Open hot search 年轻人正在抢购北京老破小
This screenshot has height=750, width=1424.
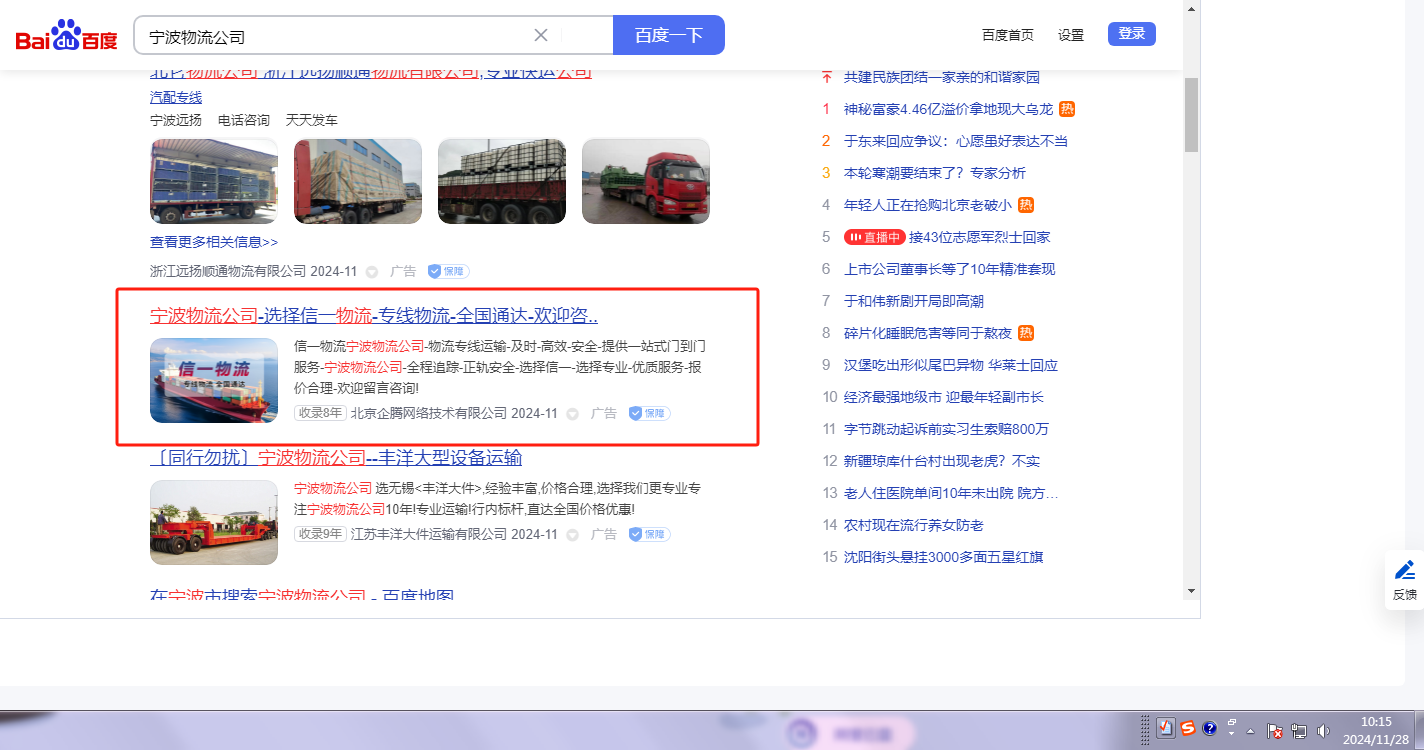tap(927, 205)
